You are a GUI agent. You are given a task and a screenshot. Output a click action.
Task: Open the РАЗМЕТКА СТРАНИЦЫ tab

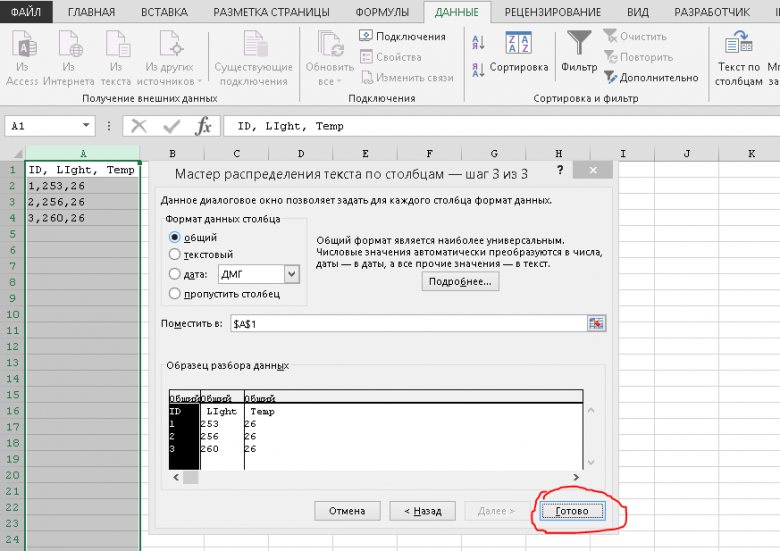272,12
